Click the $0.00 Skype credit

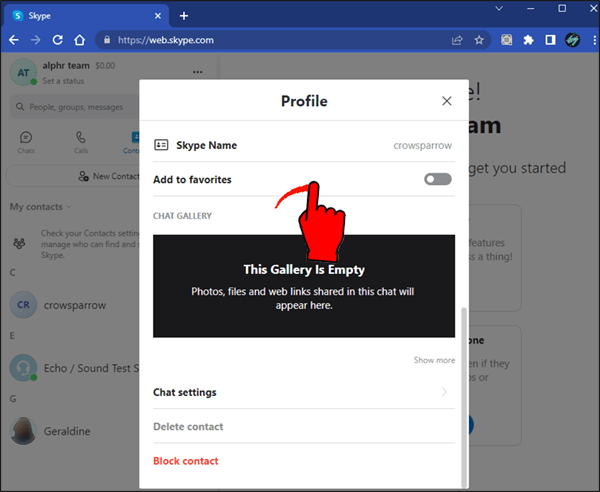tap(105, 66)
